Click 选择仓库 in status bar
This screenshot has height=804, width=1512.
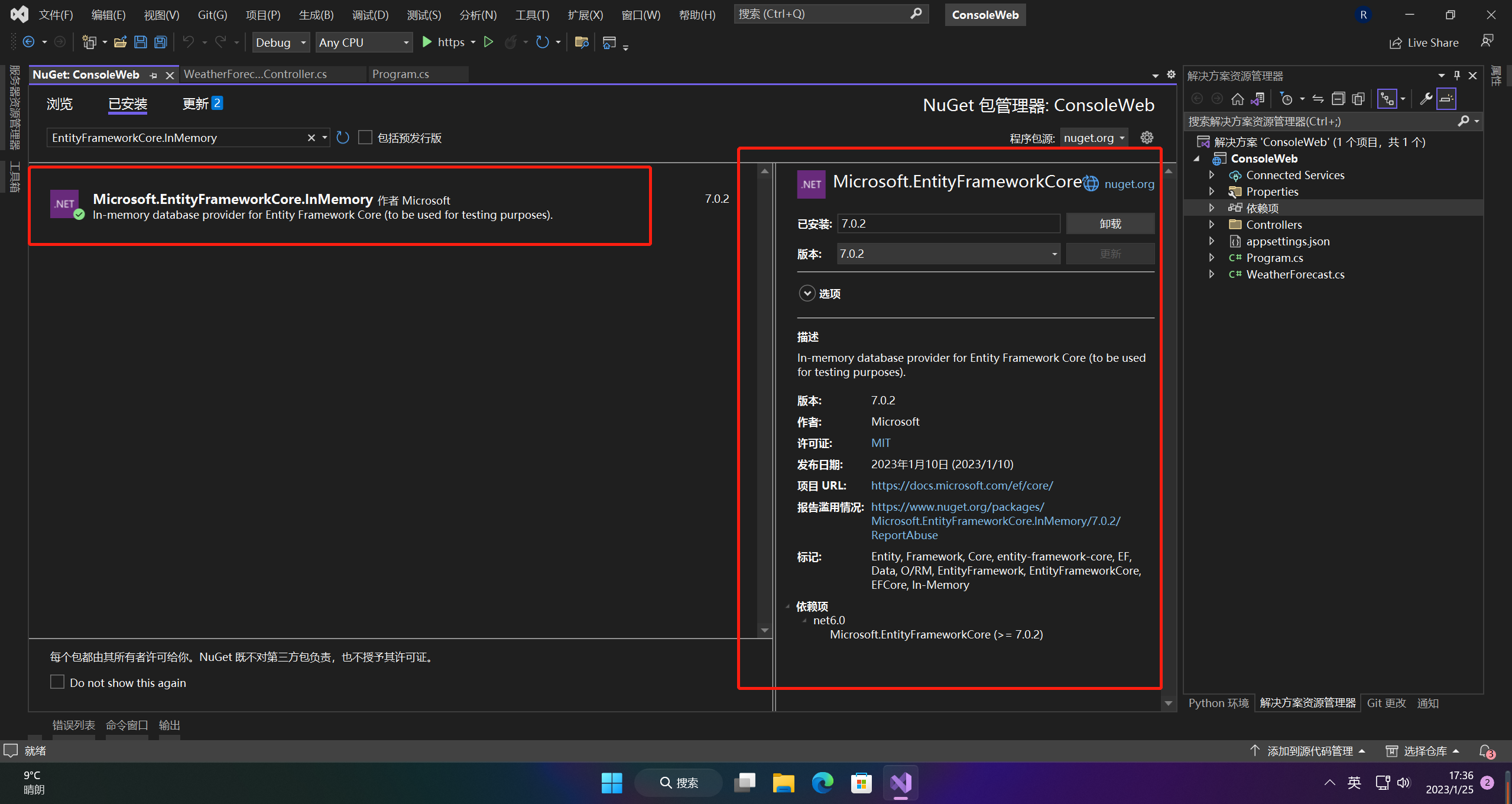pos(1425,751)
